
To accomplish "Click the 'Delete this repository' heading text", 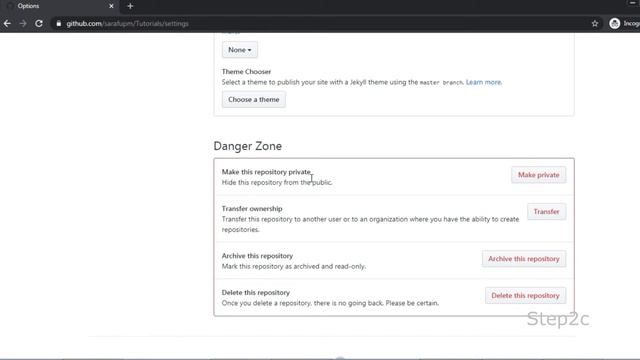I will pos(256,293).
